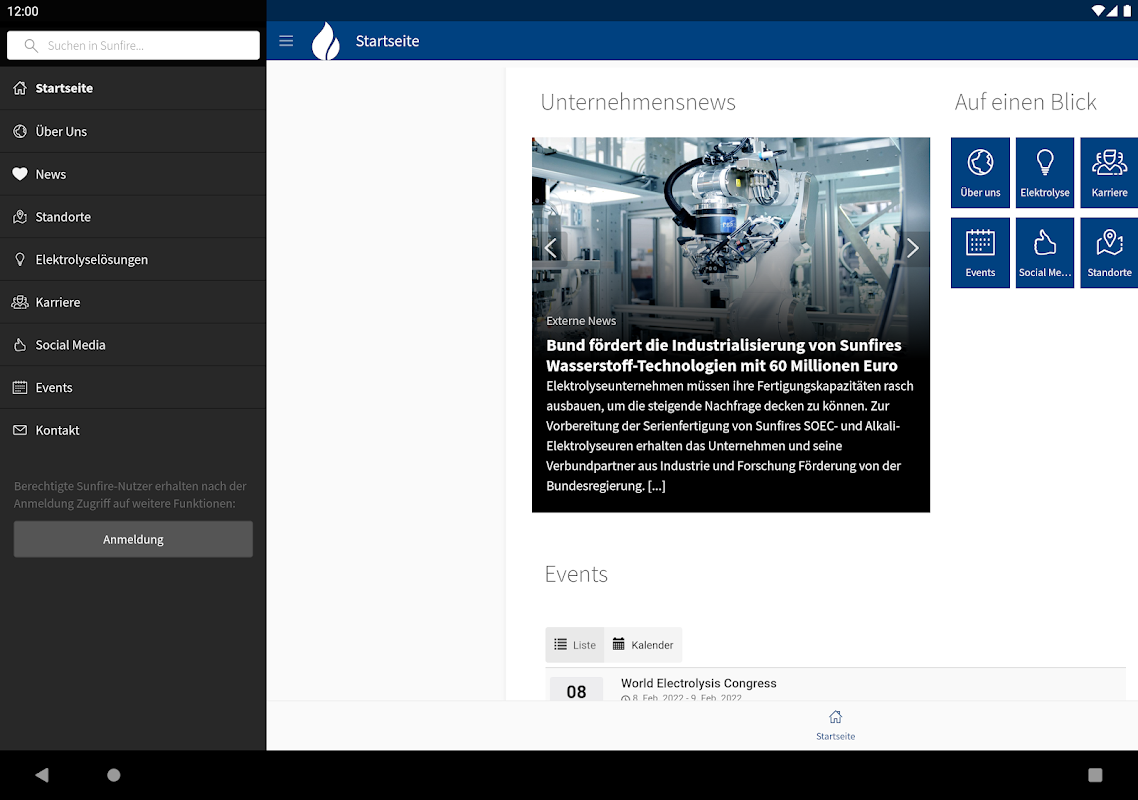Open the 'Bund fördert die Industrialisierung' headline
Viewport: 1138px width, 800px height.
point(724,355)
